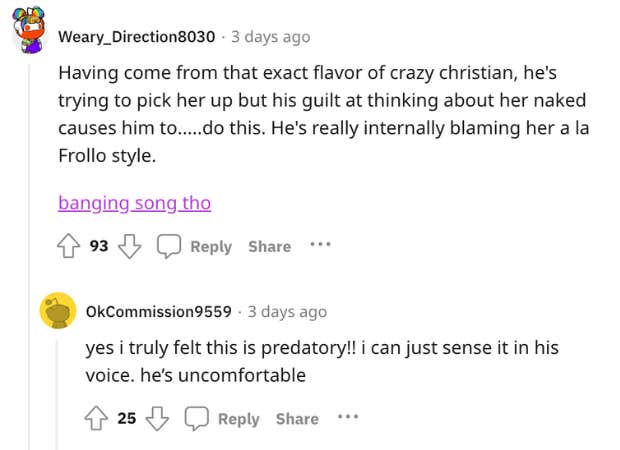Image resolution: width=620 pixels, height=450 pixels.
Task: Downvote the reply with 25 points
Action: (x=155, y=418)
